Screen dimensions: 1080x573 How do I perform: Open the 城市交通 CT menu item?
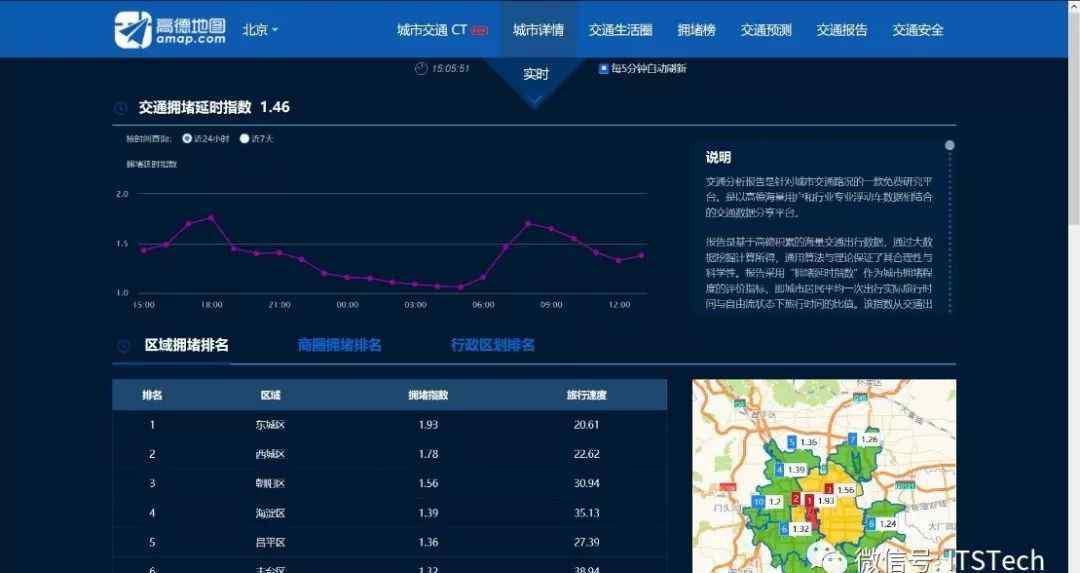click(432, 30)
